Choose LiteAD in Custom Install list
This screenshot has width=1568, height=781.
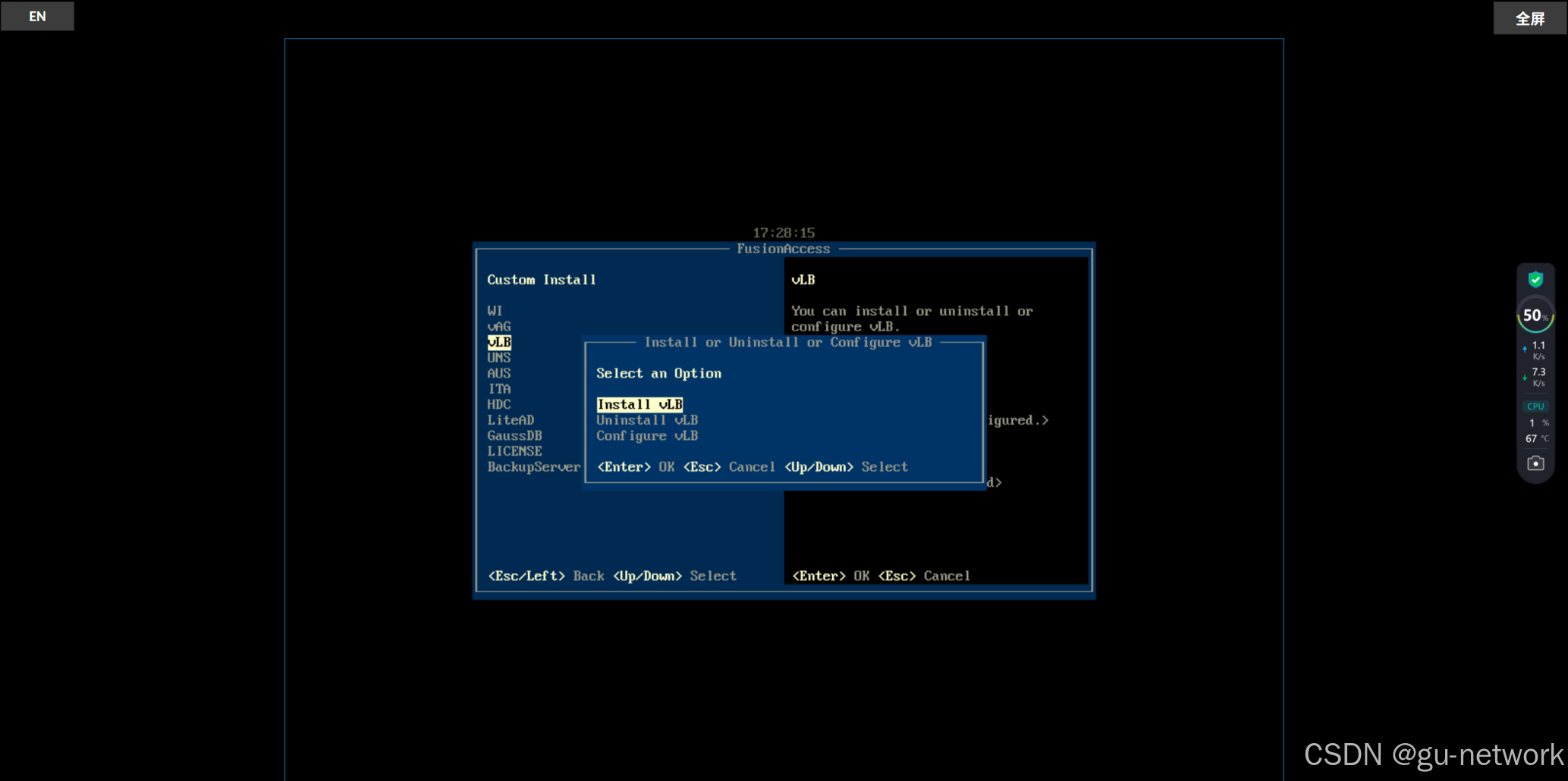pos(511,420)
